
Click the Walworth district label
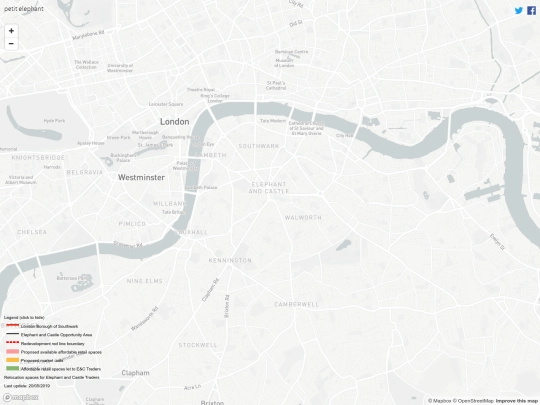click(303, 218)
